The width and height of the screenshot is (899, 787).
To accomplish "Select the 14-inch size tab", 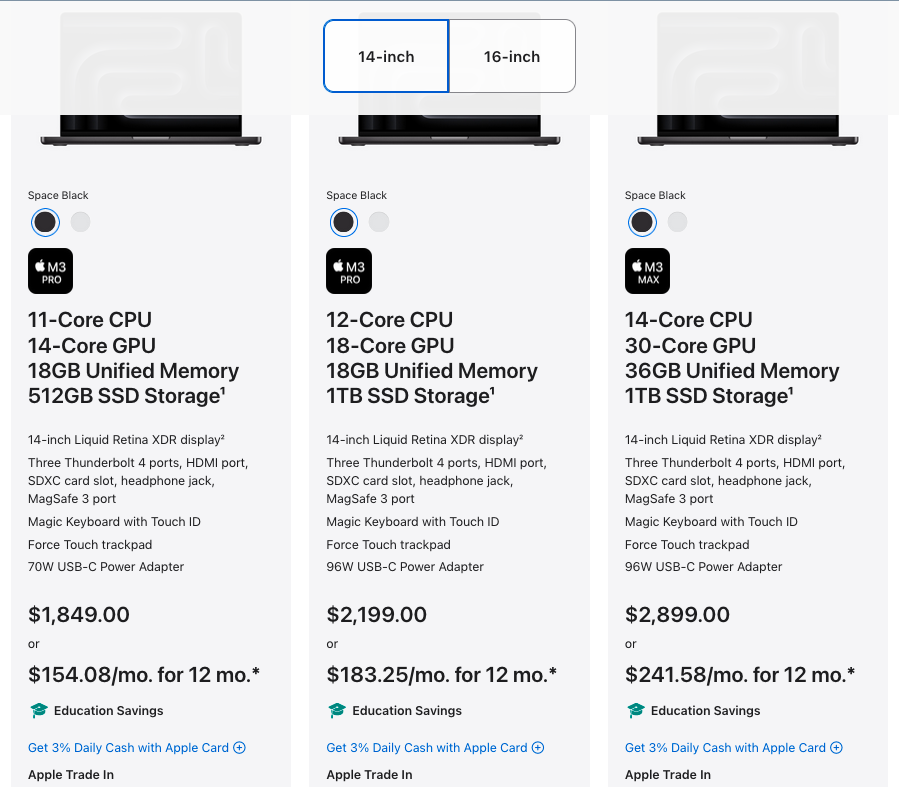I will pos(386,56).
